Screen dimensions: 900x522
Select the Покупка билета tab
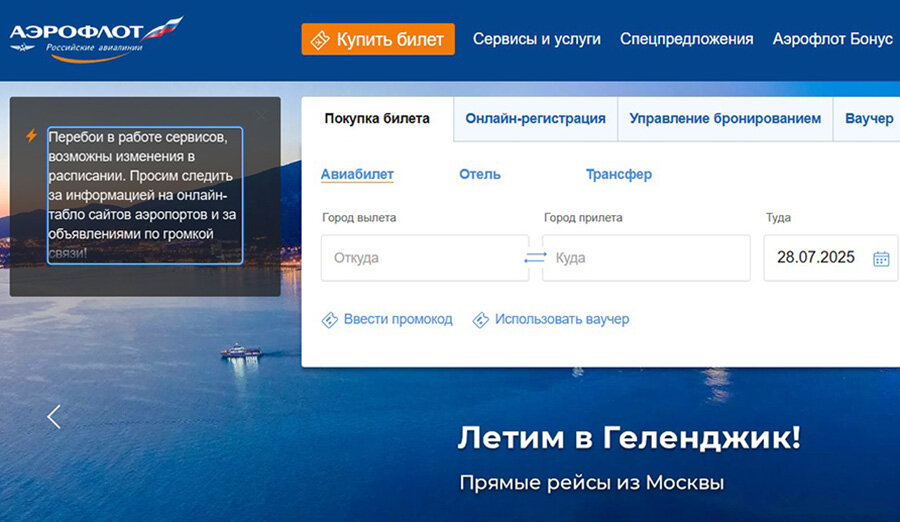coord(377,118)
